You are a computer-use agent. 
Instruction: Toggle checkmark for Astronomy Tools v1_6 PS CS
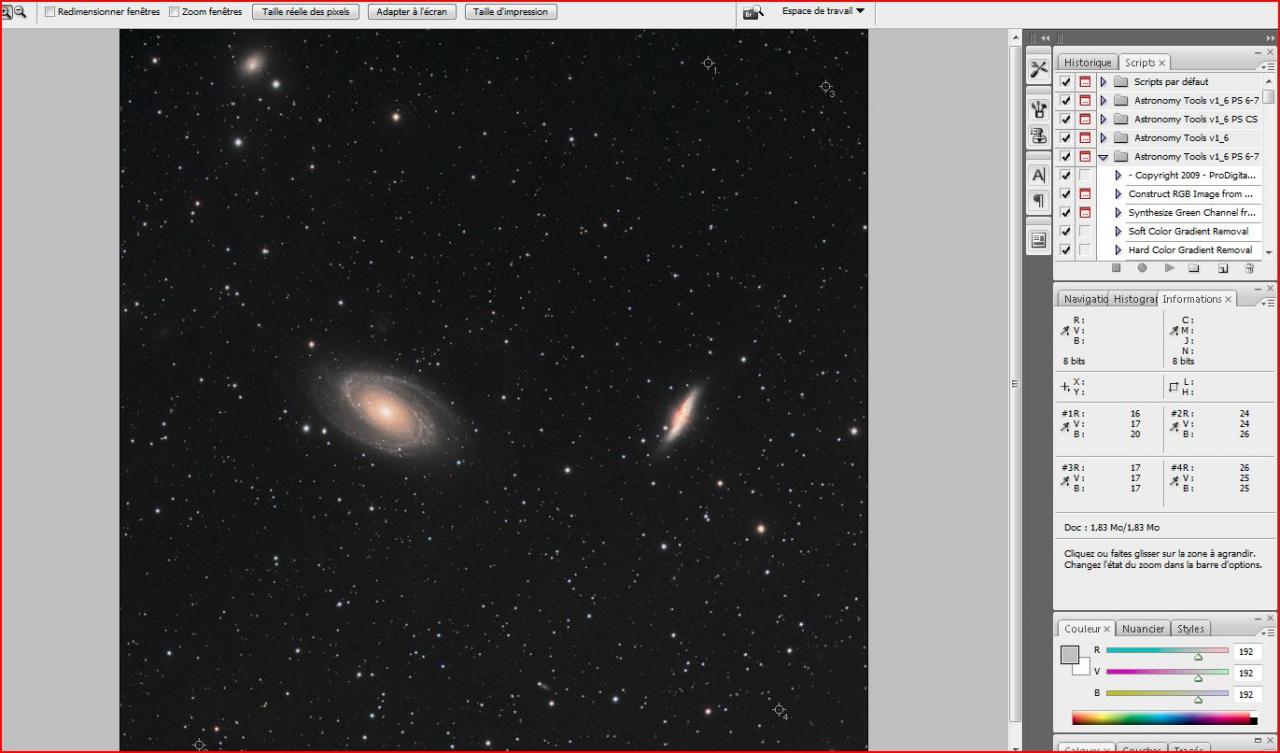pyautogui.click(x=1066, y=119)
